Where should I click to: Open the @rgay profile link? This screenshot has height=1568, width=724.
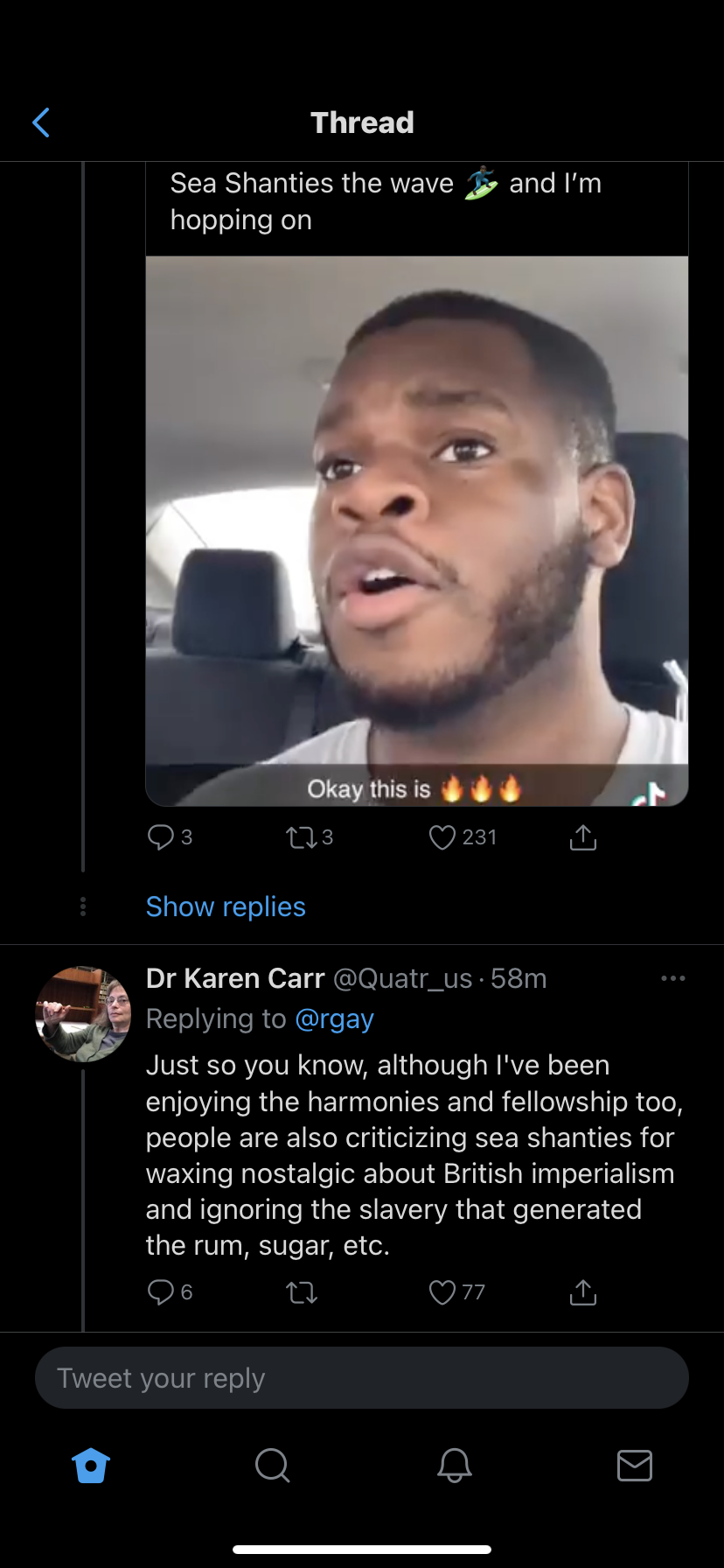[334, 1018]
